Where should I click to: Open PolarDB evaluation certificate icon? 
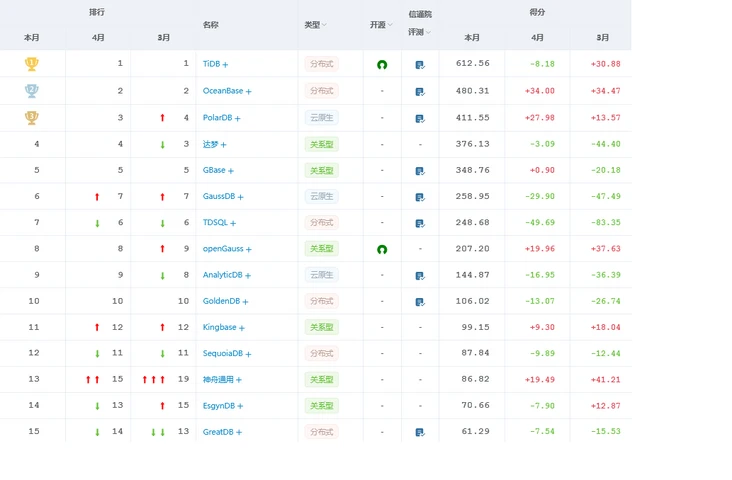pos(420,119)
